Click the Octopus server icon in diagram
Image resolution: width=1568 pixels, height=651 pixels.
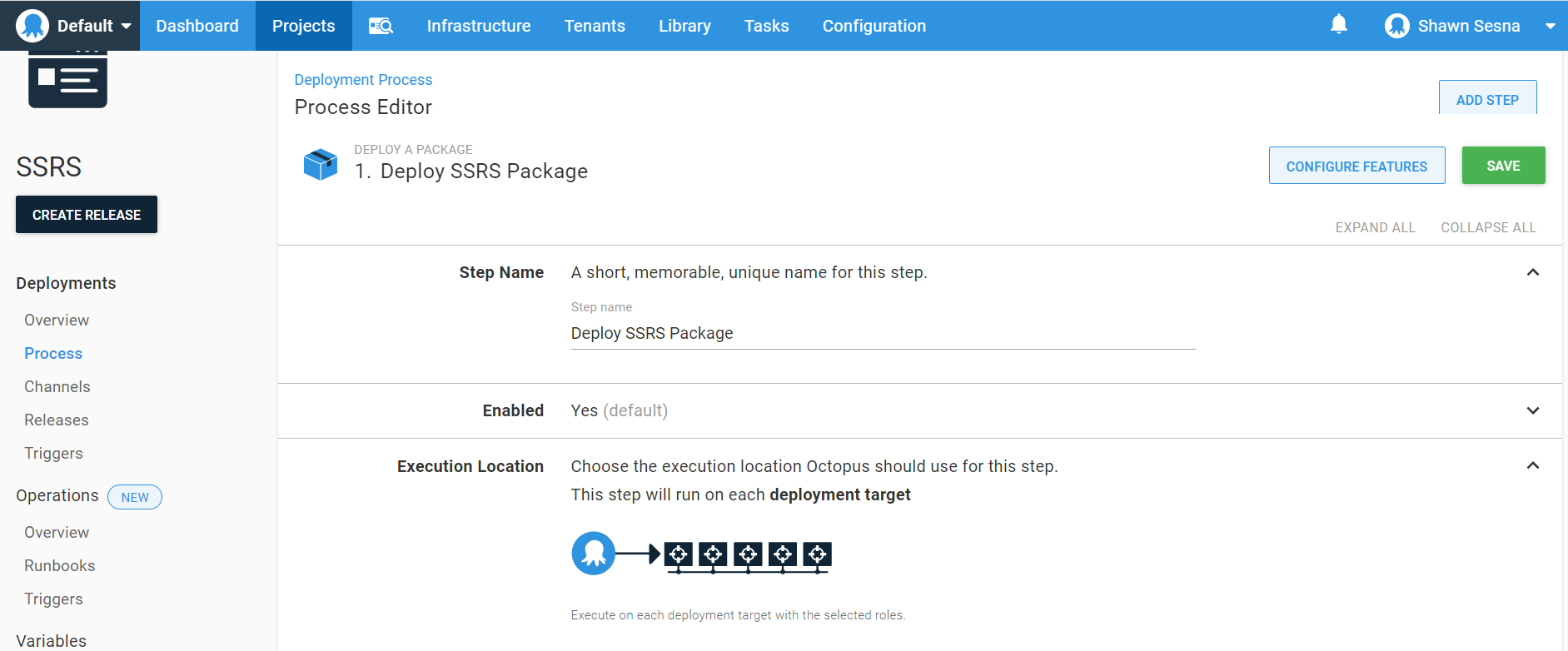[x=593, y=554]
